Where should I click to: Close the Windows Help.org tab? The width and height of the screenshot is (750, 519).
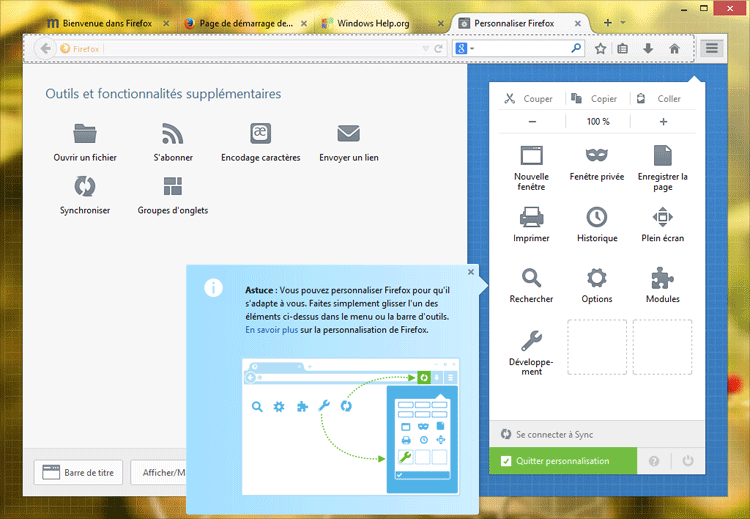click(441, 23)
